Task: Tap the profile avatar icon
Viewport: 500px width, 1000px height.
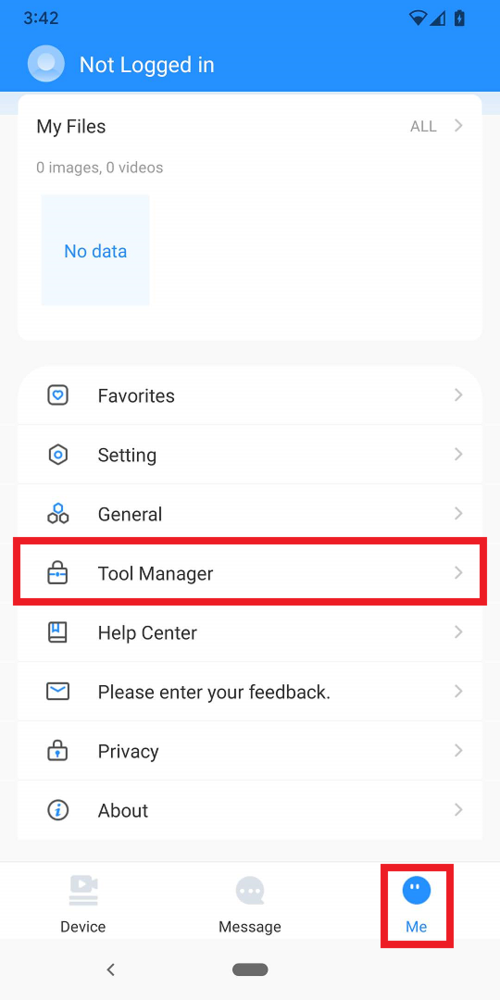Action: [x=46, y=64]
